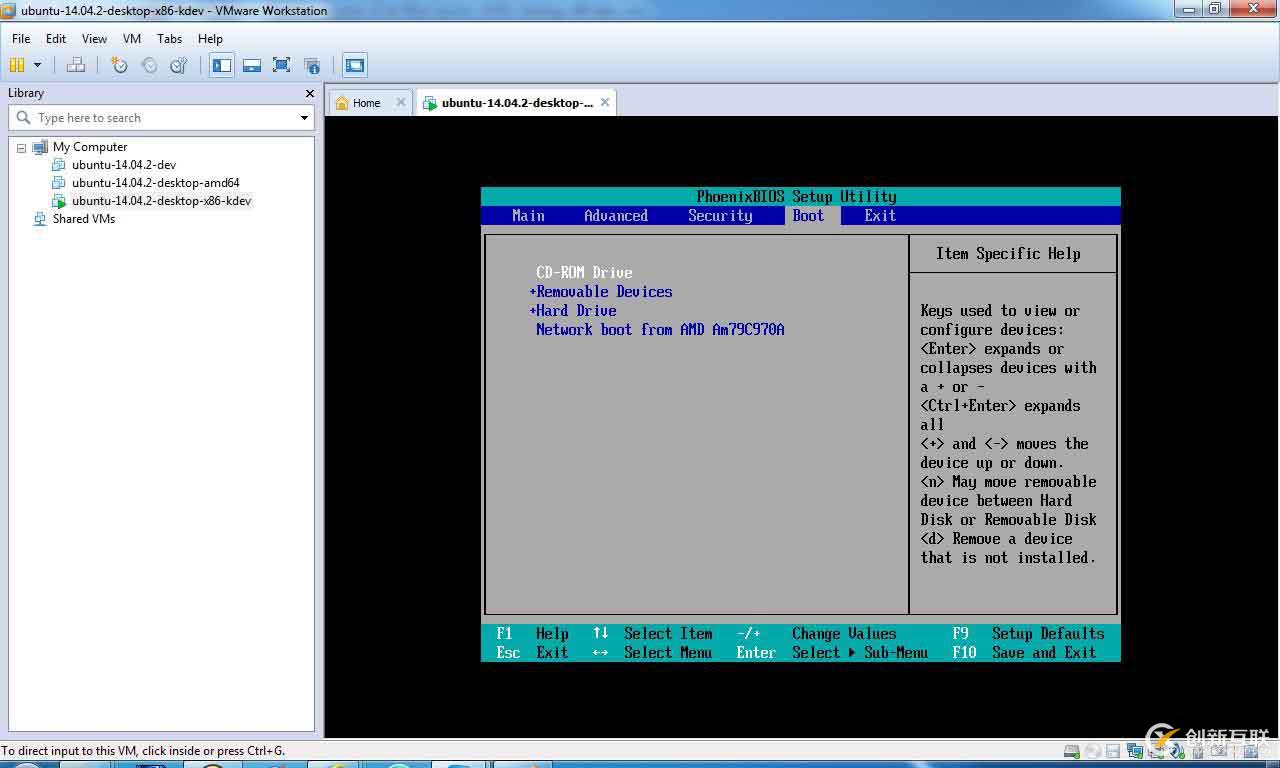Click the library search field
The image size is (1280, 768).
point(160,117)
